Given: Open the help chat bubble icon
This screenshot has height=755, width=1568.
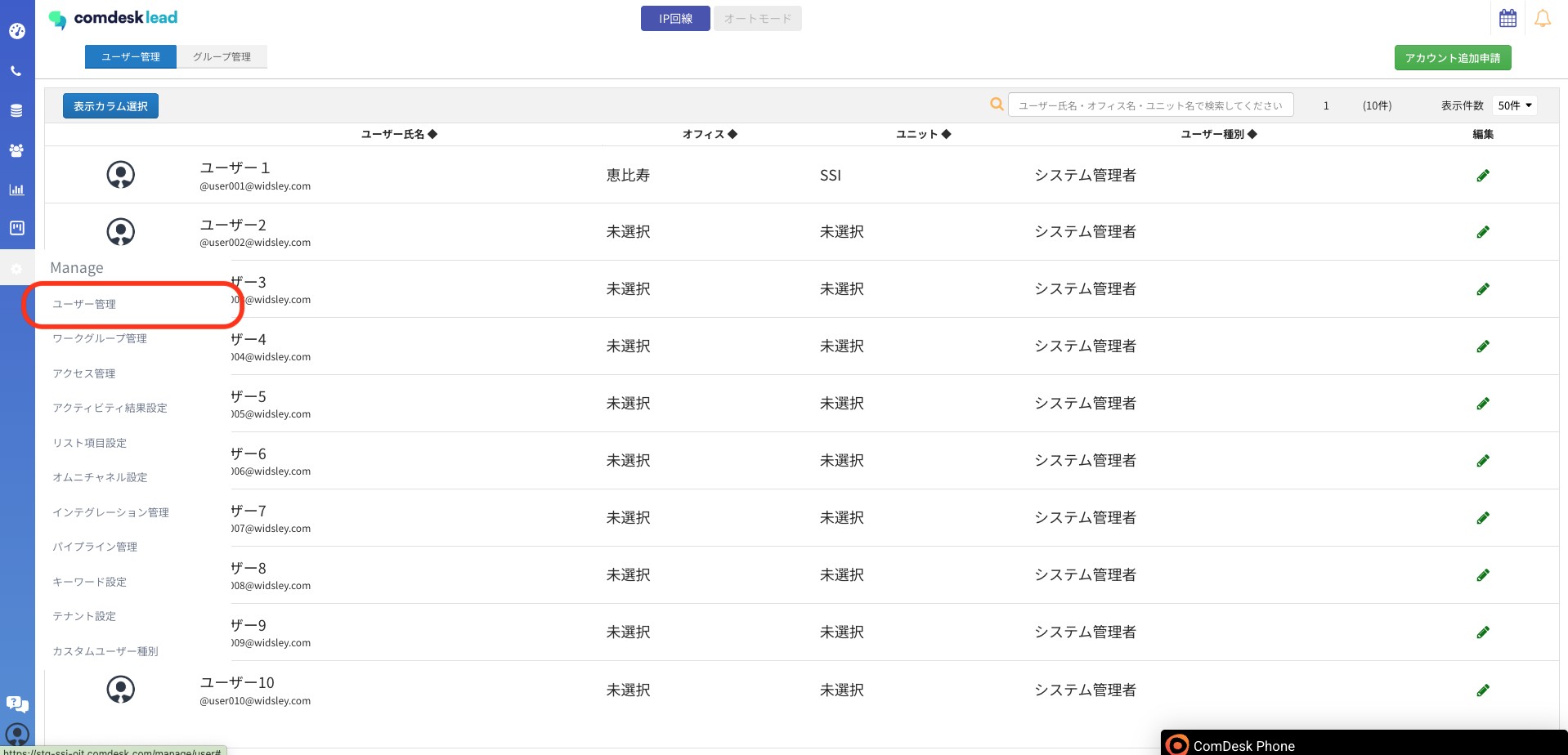Looking at the screenshot, I should (16, 704).
